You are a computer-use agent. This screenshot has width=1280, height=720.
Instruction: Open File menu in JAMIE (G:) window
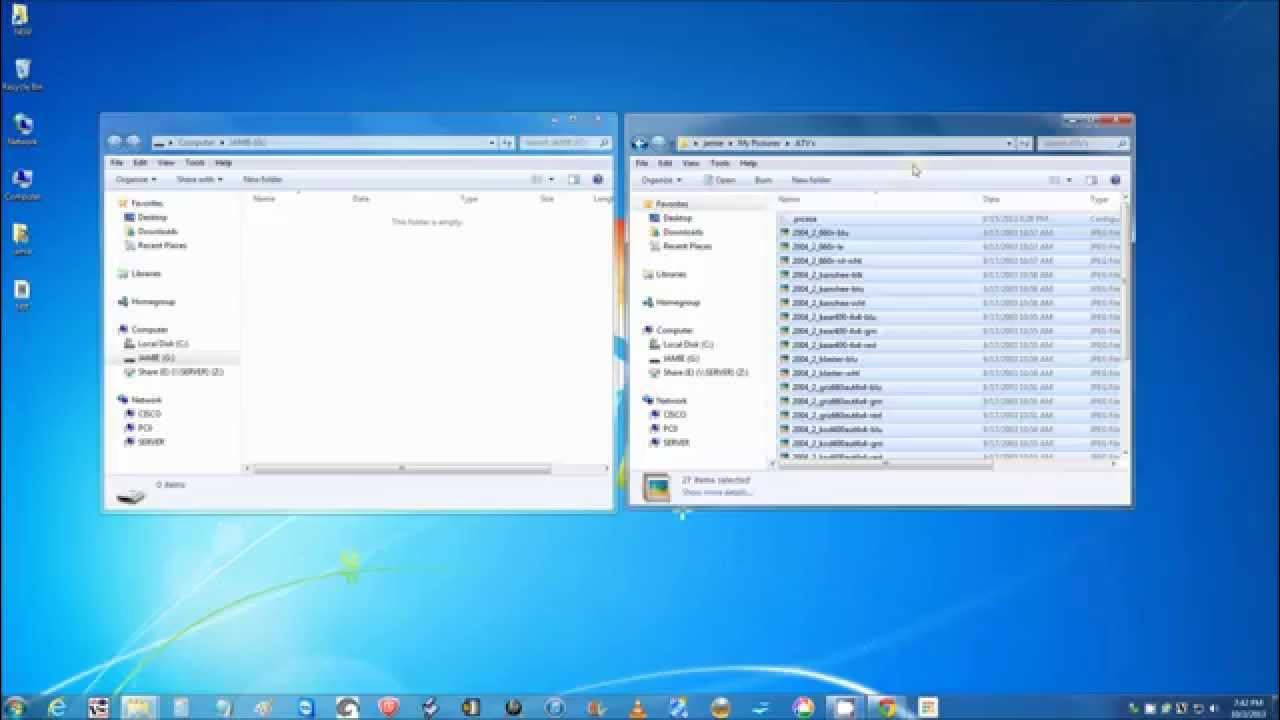116,162
